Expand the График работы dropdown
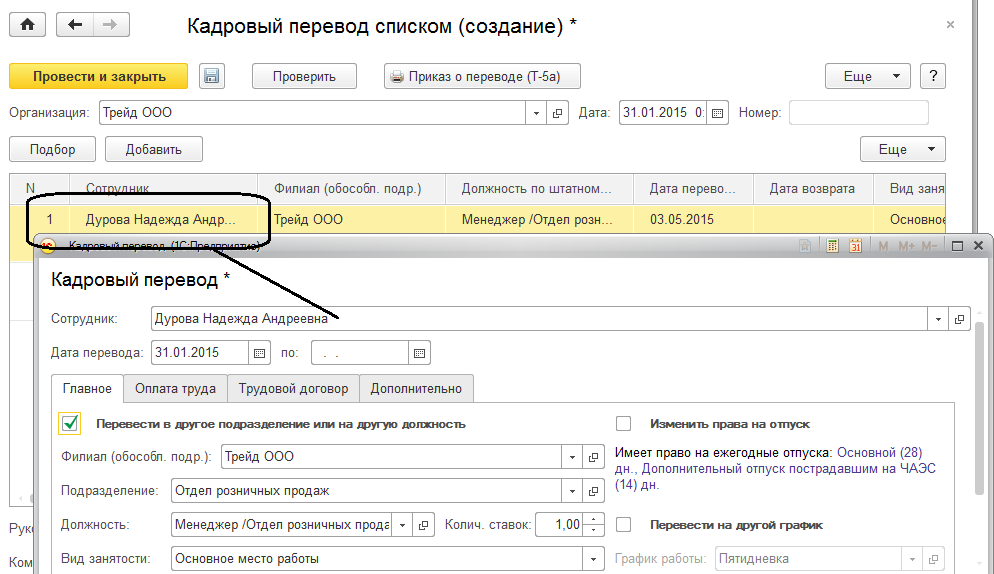 pos(912,559)
